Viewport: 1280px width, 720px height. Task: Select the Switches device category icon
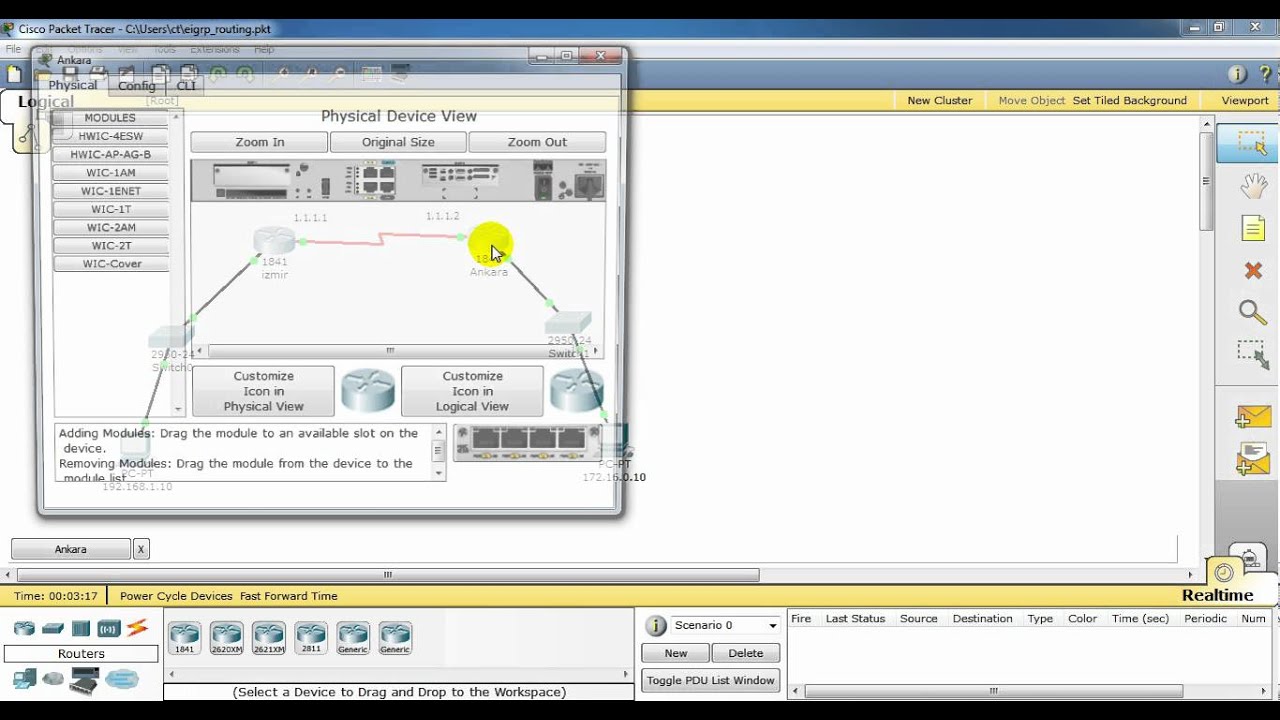(x=53, y=628)
